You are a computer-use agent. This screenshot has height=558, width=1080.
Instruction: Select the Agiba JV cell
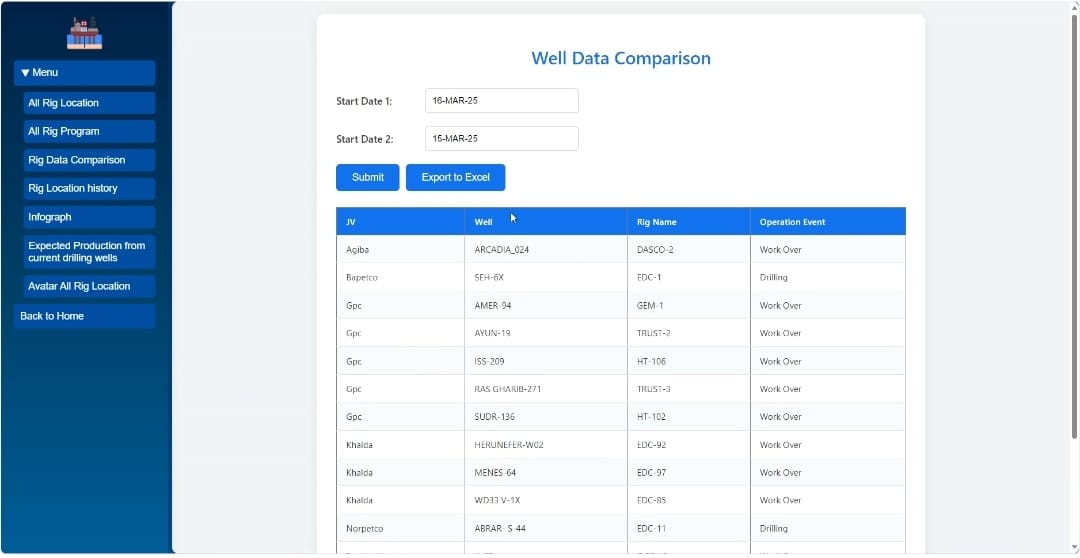pyautogui.click(x=400, y=249)
